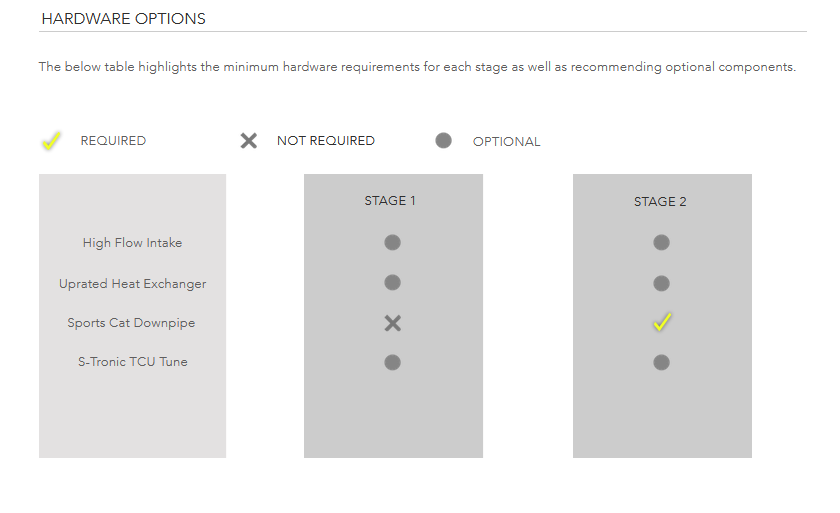Click Stage 1 Uprated Heat Exchanger dot
Image resolution: width=840 pixels, height=513 pixels.
coord(392,282)
